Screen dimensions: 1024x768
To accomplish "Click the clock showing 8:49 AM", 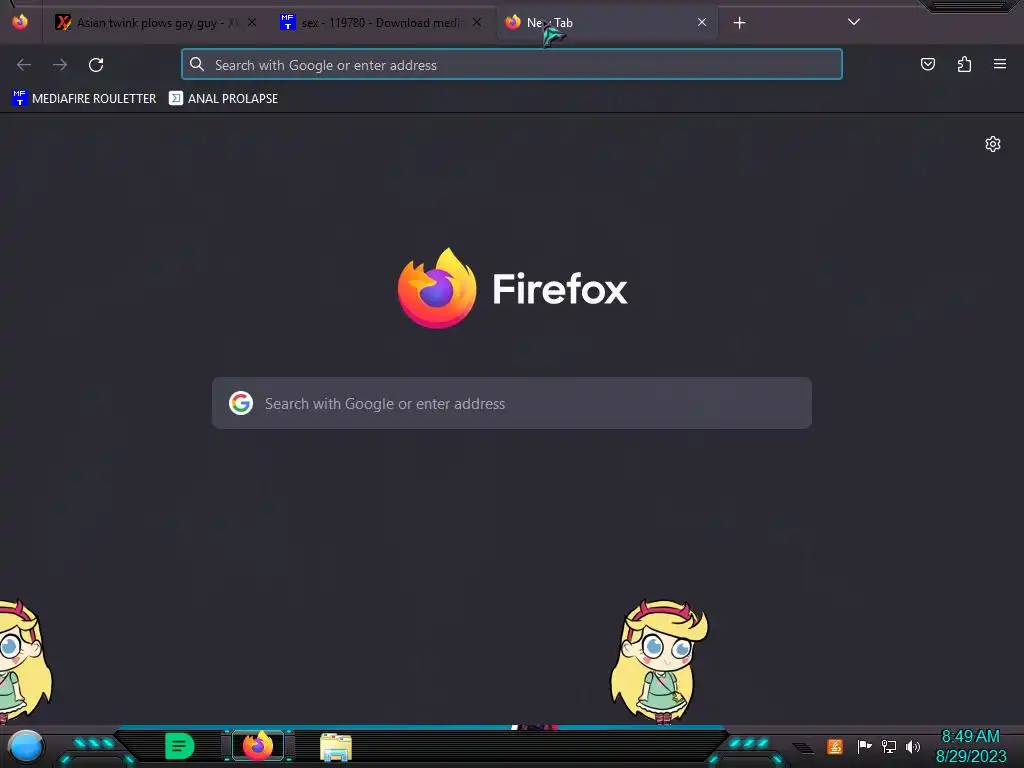I will [x=970, y=737].
